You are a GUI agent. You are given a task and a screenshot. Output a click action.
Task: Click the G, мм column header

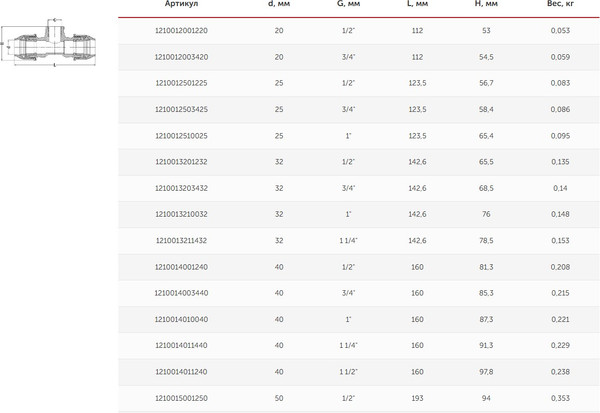click(x=348, y=5)
